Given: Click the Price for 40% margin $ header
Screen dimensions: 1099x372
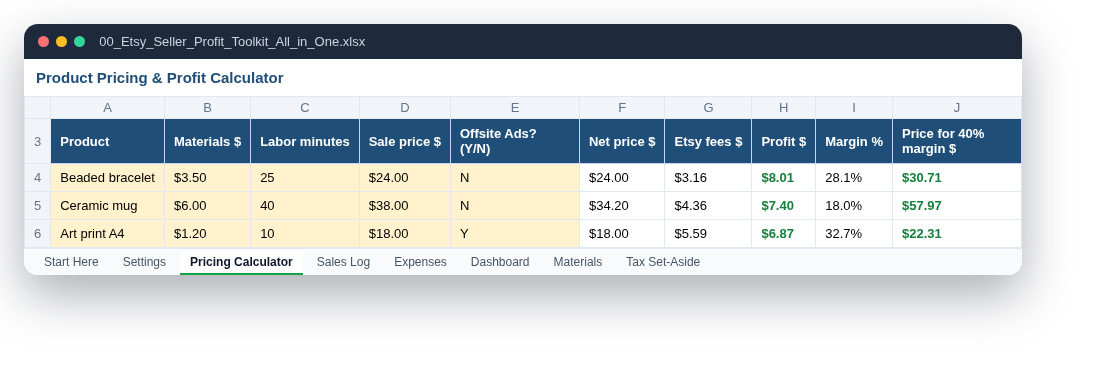Looking at the screenshot, I should click(x=957, y=142).
